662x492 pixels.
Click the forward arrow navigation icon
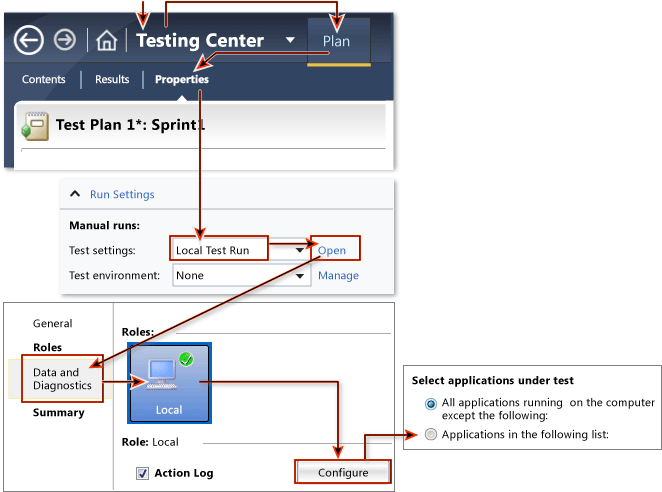[x=65, y=40]
